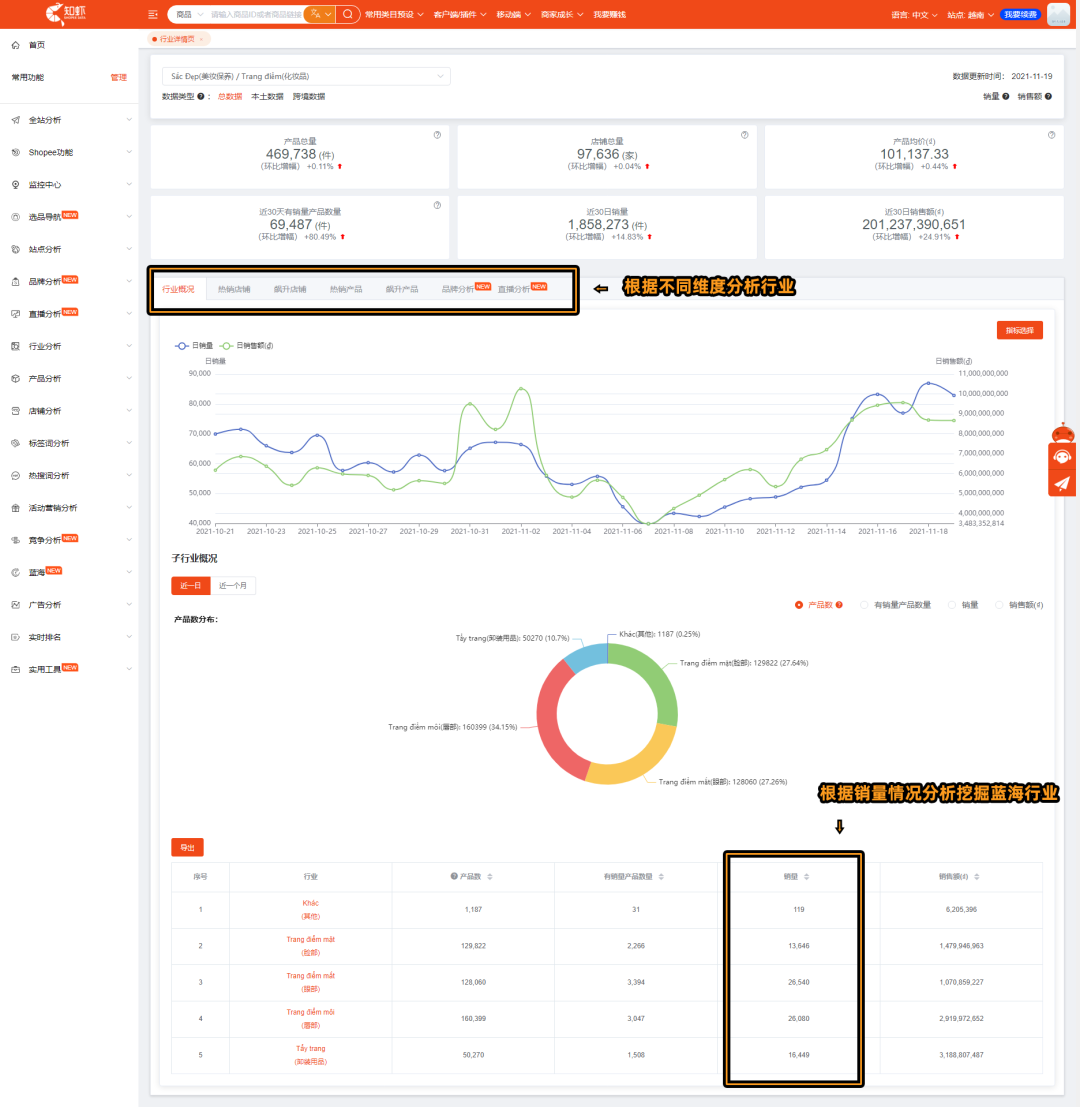Switch to the 飙升产品 tab
1080x1107 pixels.
click(x=402, y=289)
